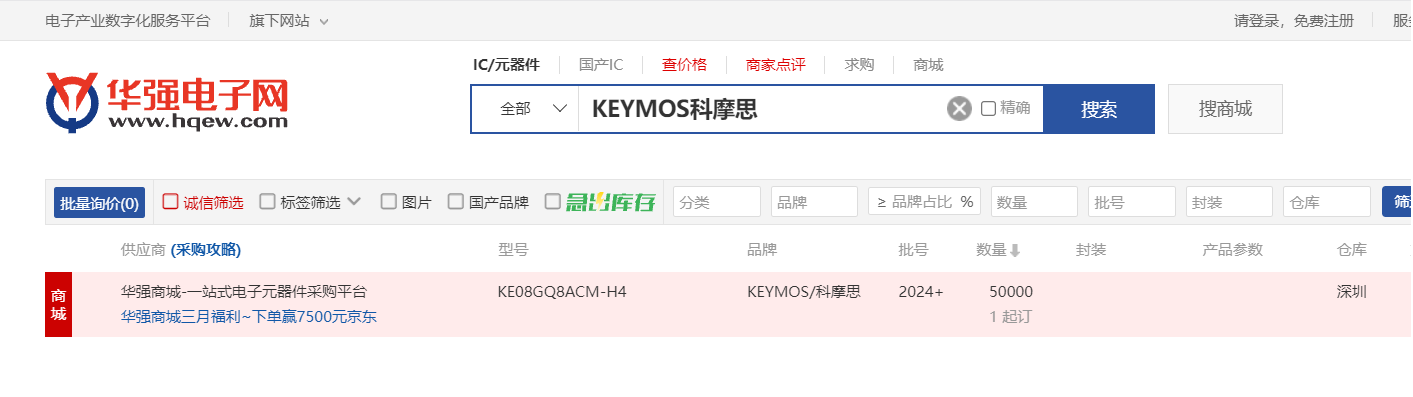Click the 急售库存 green logo

tap(610, 202)
